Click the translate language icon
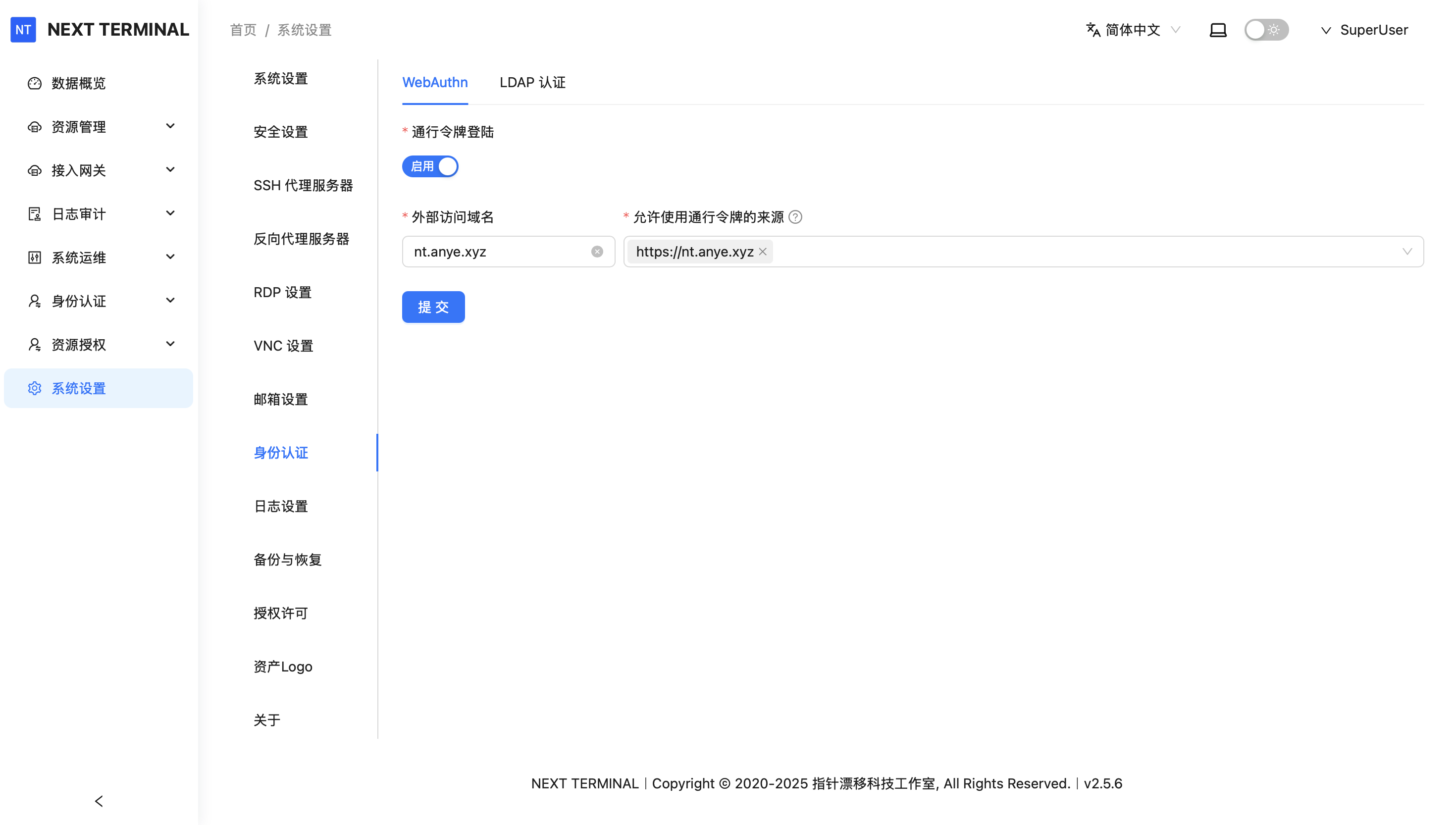1456x825 pixels. [x=1093, y=30]
